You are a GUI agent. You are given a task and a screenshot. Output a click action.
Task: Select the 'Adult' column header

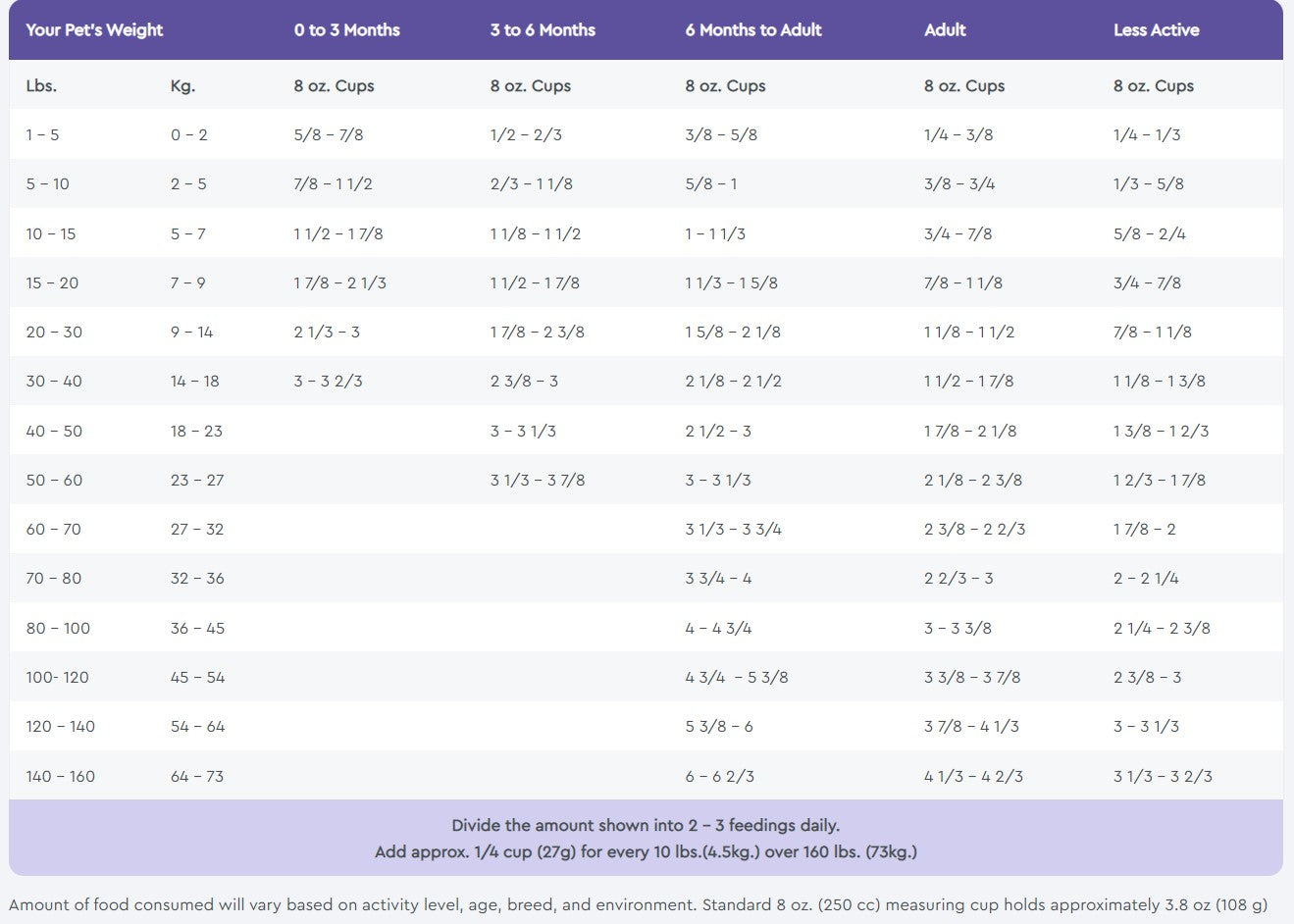945,30
